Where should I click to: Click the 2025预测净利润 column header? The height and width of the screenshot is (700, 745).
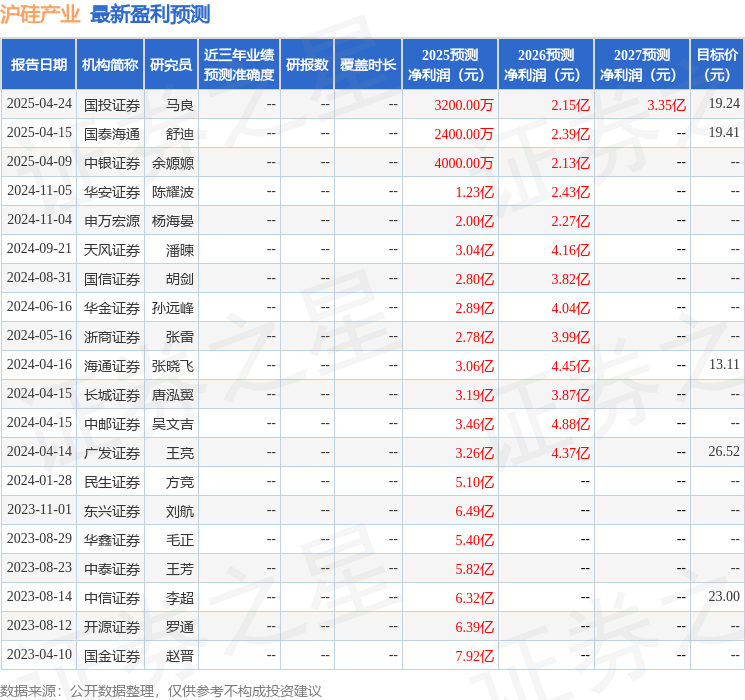point(450,65)
